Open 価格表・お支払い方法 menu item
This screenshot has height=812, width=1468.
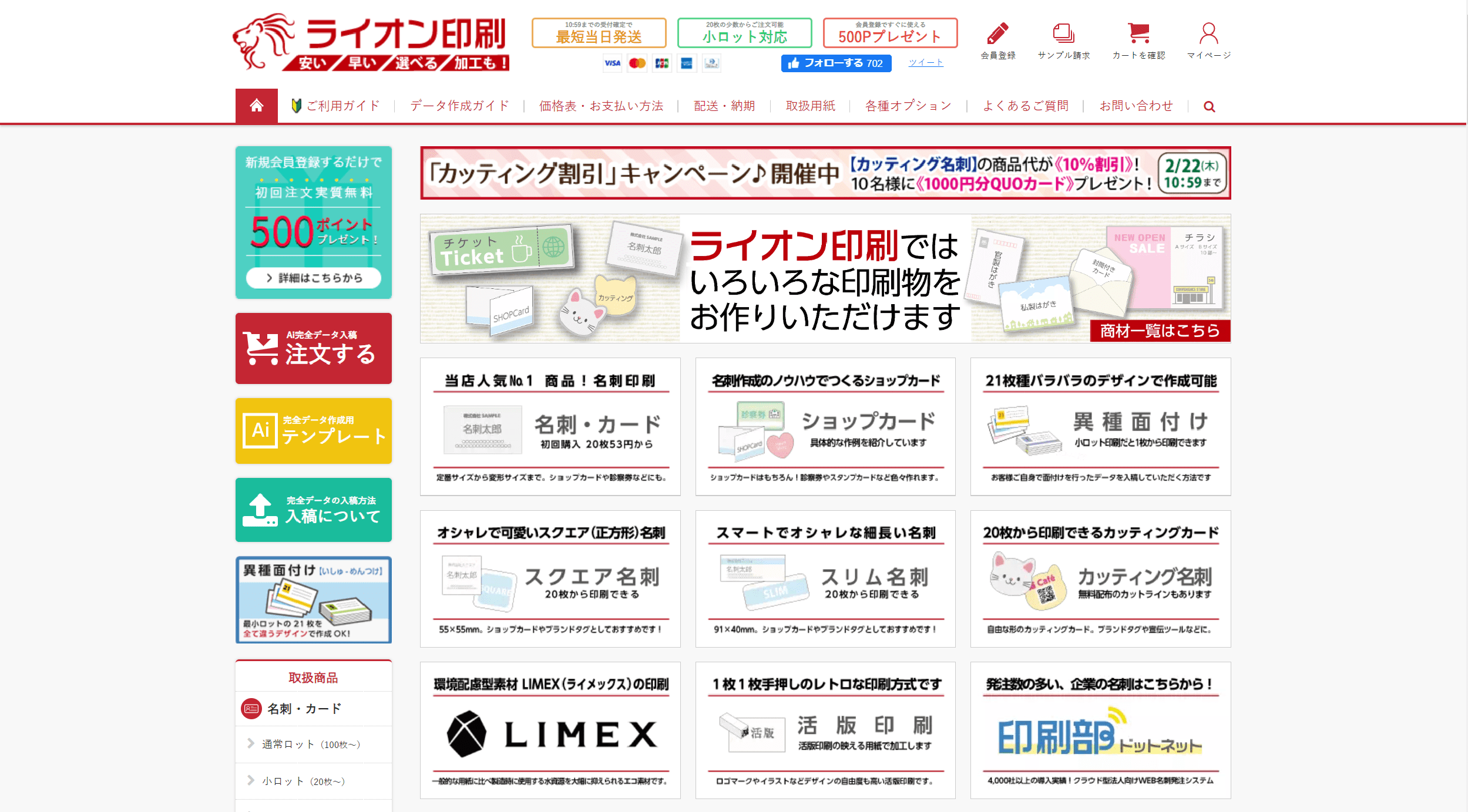coord(601,106)
